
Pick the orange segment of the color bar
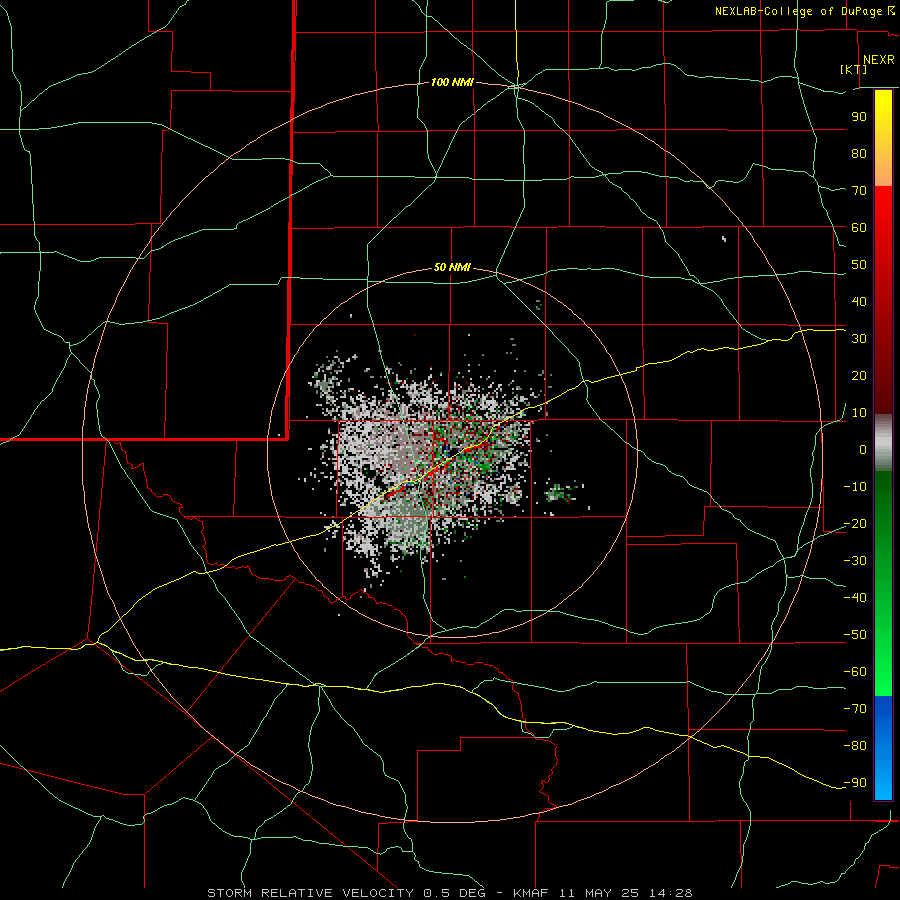pyautogui.click(x=883, y=169)
